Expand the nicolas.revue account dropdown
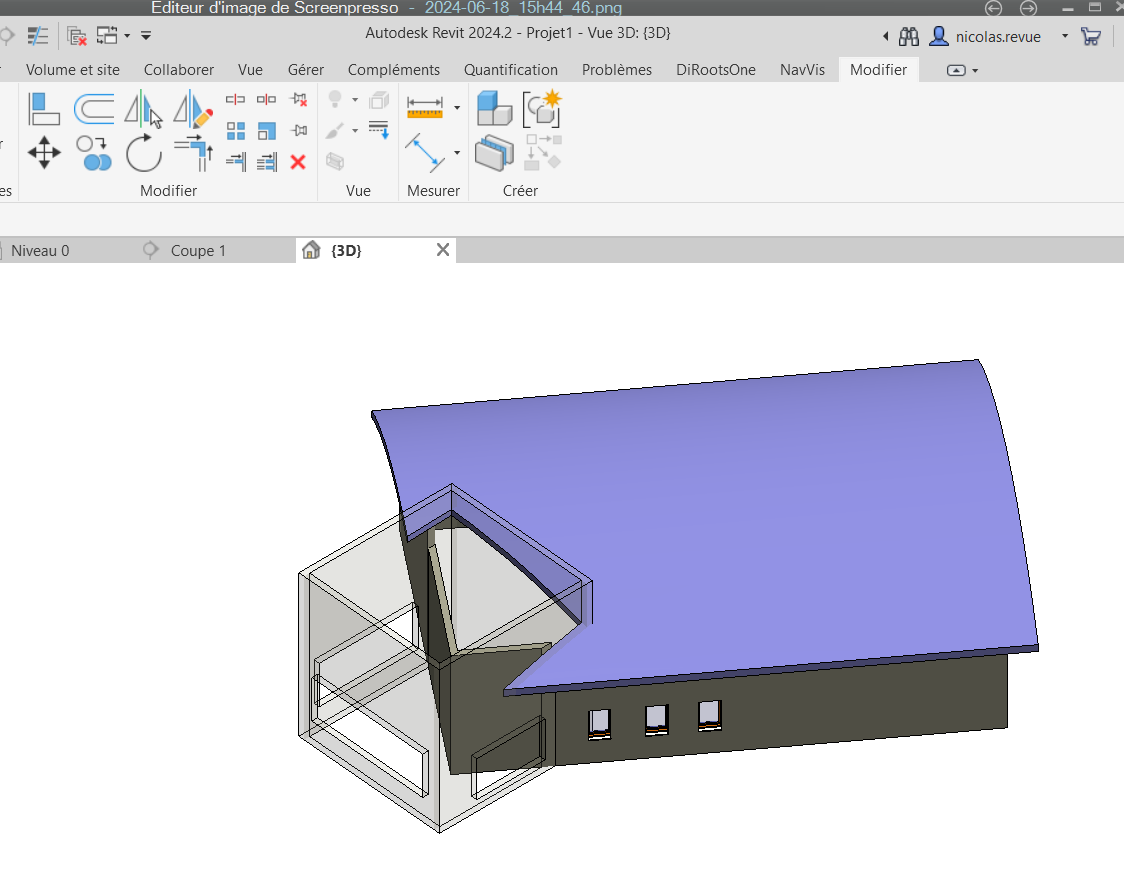 pyautogui.click(x=1064, y=37)
